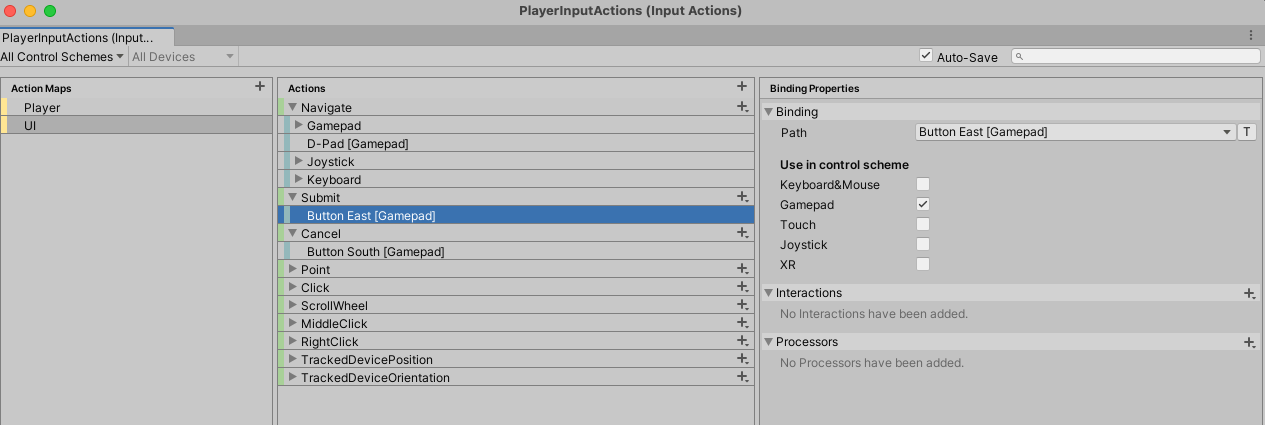This screenshot has width=1265, height=425.
Task: Add binding to Point action
Action: (742, 269)
